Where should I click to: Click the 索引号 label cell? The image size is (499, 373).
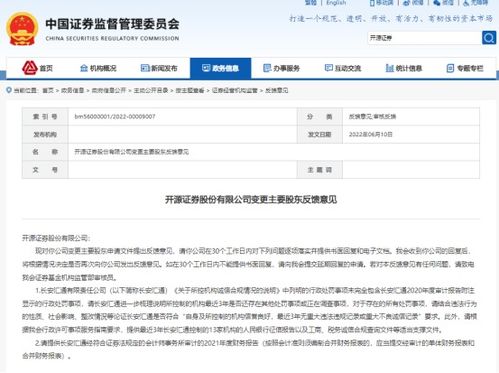(x=45, y=117)
